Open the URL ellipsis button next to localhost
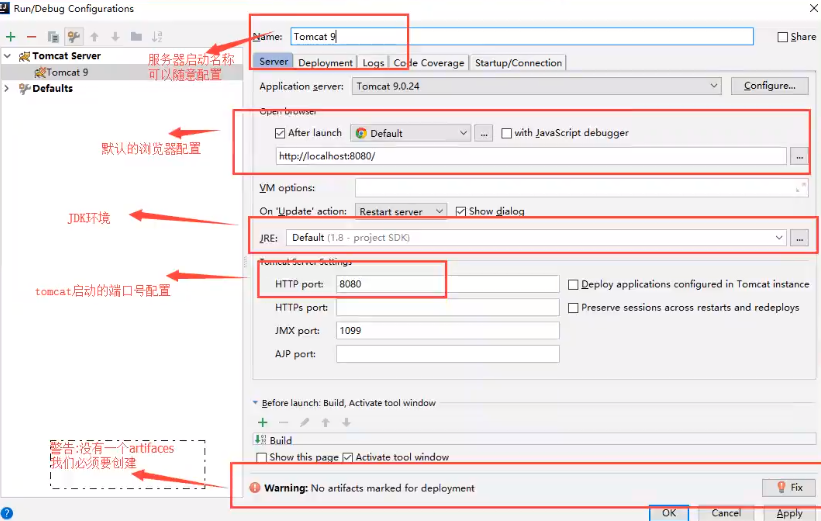 [x=799, y=156]
